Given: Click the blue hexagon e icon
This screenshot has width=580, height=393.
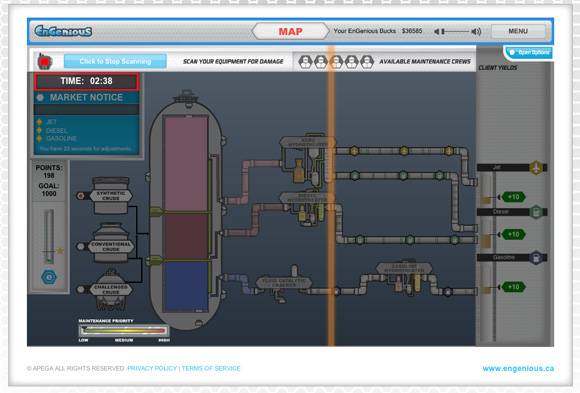Looking at the screenshot, I should (49, 277).
